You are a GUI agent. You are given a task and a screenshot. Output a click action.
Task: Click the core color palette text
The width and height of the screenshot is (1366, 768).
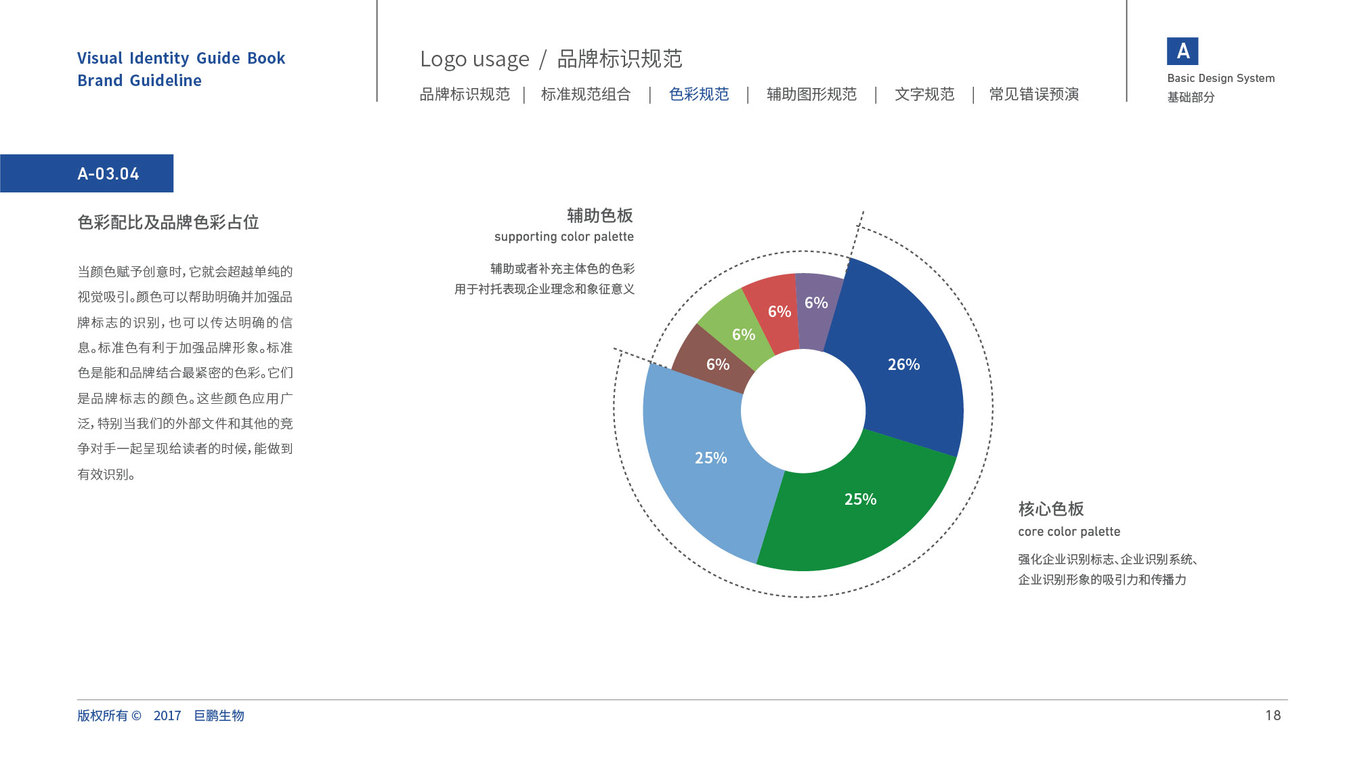click(1069, 532)
